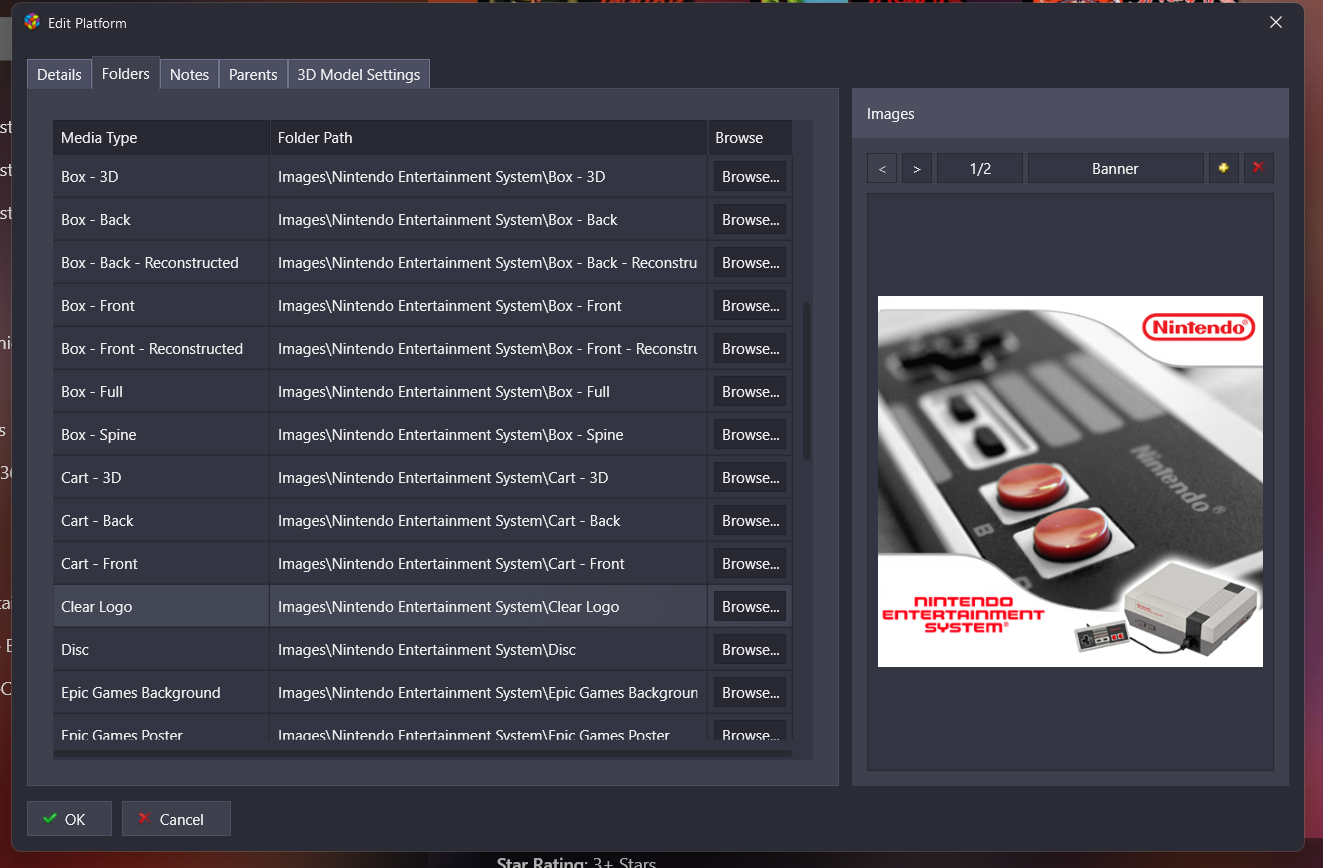Browse the folder for Box - Front - Reconstructed

(x=750, y=349)
